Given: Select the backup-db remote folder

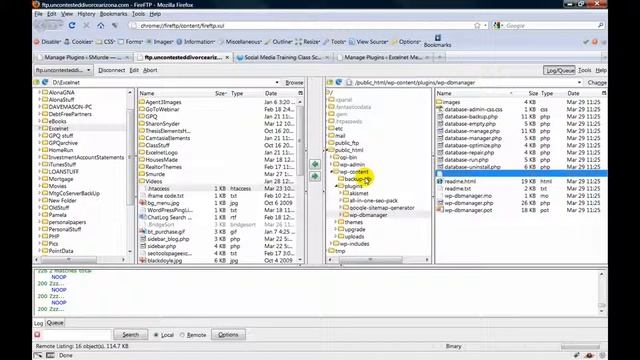Looking at the screenshot, I should pyautogui.click(x=358, y=179).
